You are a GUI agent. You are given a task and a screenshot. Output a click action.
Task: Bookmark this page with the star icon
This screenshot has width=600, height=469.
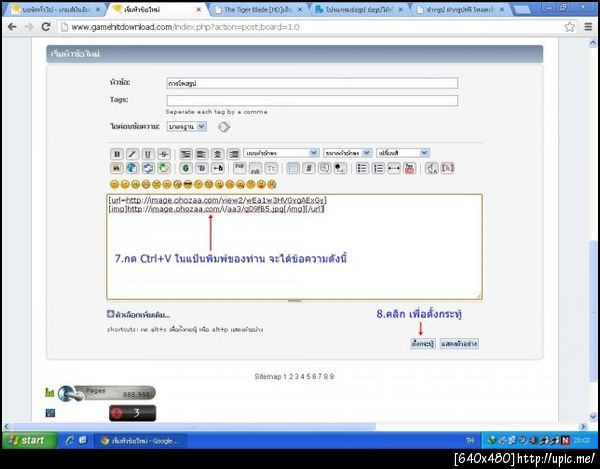tap(569, 27)
